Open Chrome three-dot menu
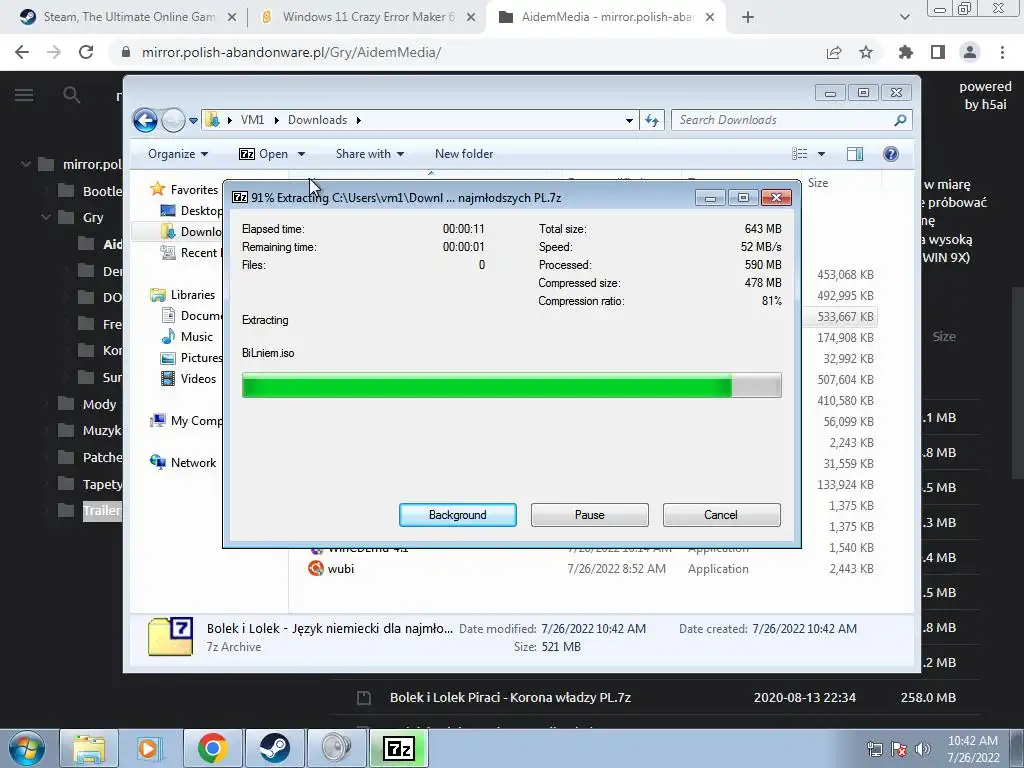Viewport: 1024px width, 768px height. coord(1002,52)
